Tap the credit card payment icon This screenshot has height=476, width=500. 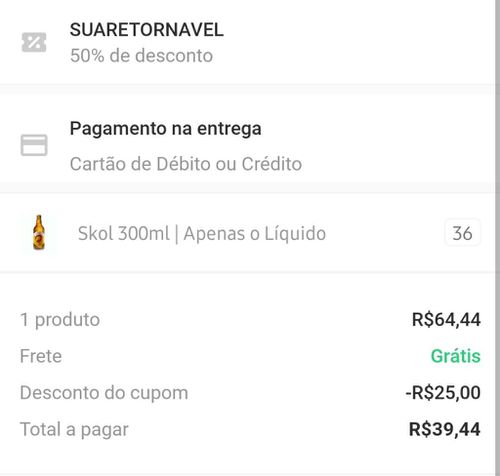(34, 145)
